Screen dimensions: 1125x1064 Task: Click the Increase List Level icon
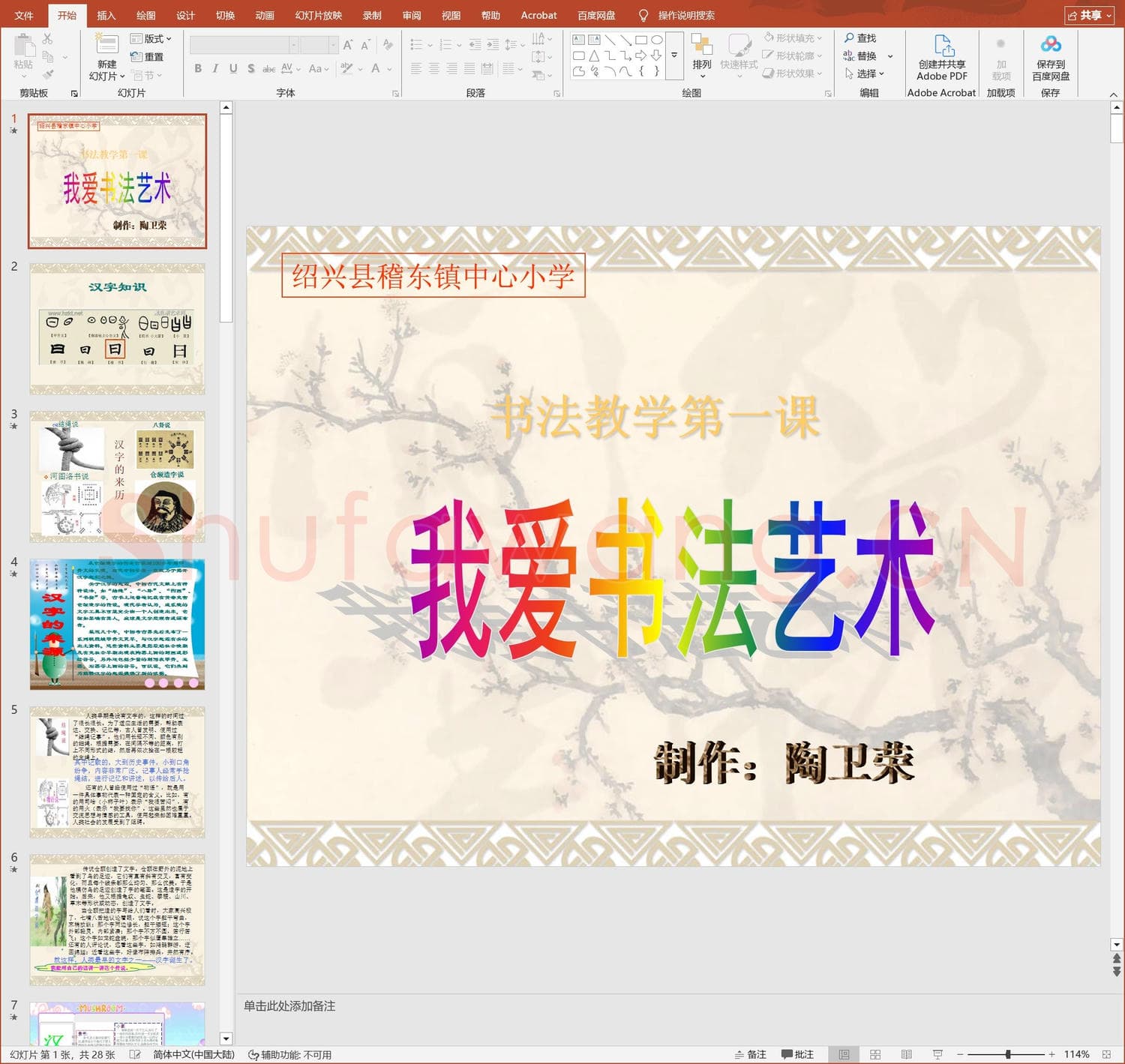[492, 45]
